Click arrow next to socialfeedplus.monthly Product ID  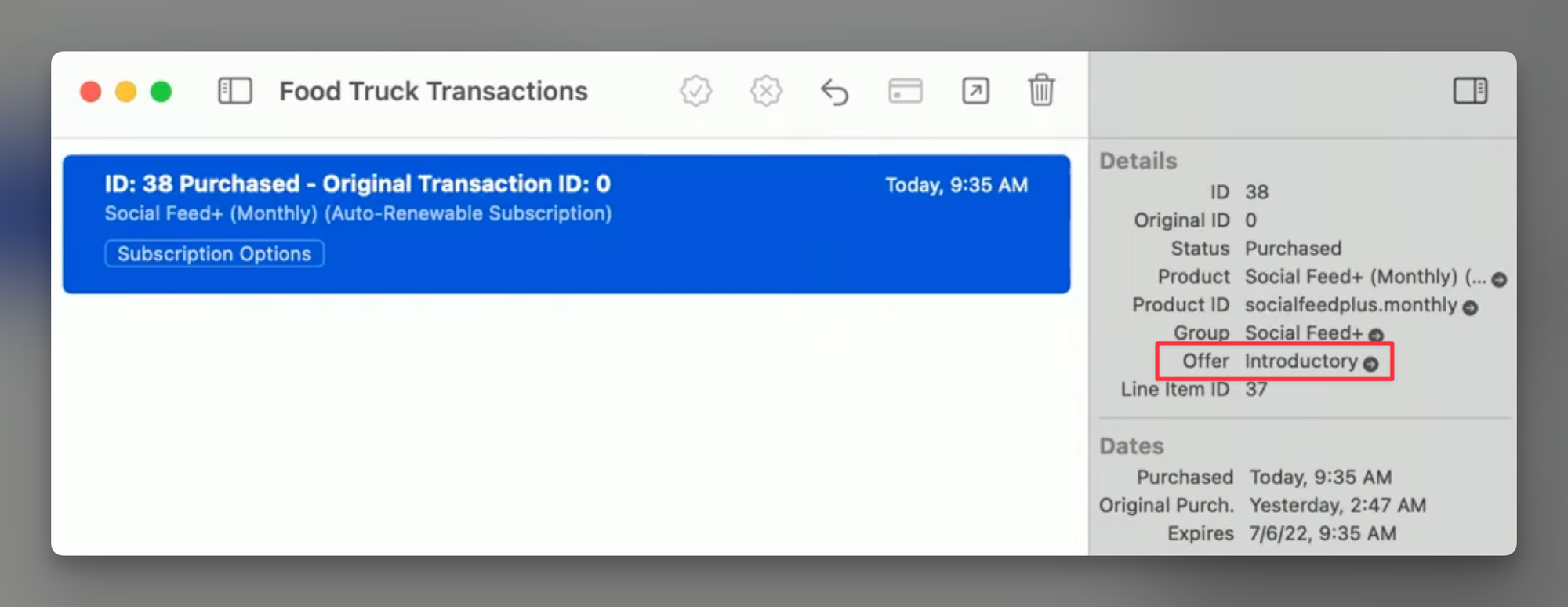[1471, 307]
